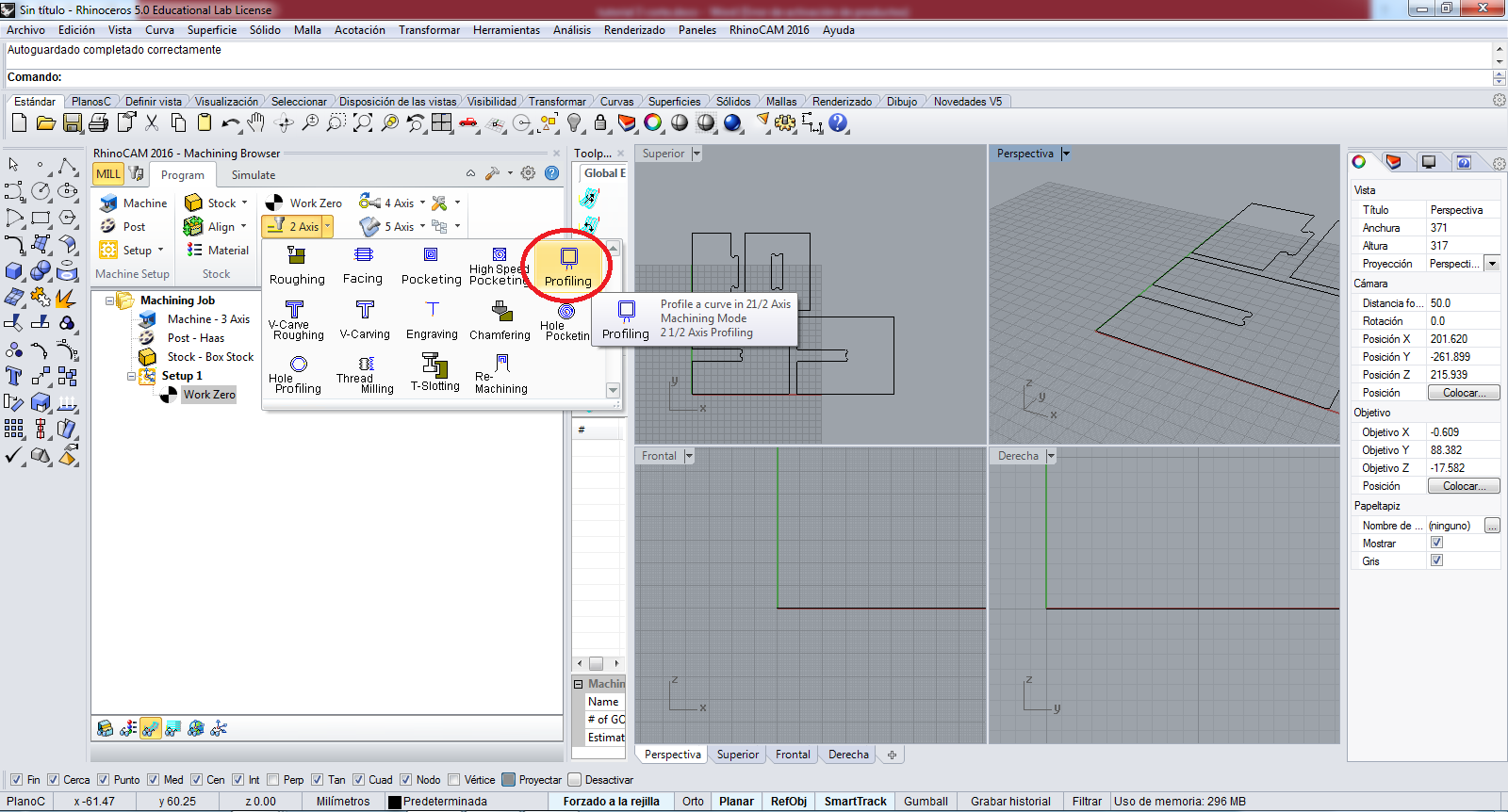The width and height of the screenshot is (1508, 812).
Task: Choose the Engraving operation
Action: [432, 320]
